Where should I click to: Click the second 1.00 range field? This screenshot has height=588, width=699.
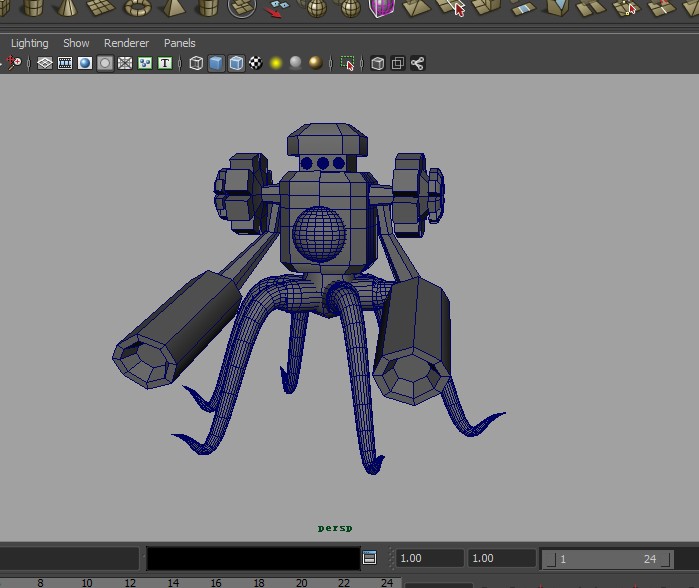click(x=502, y=558)
